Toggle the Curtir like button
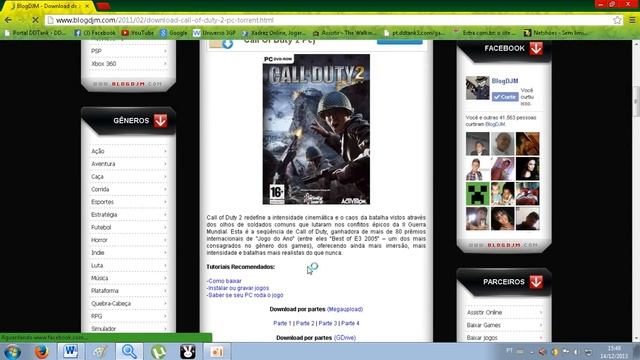This screenshot has height=360, width=640. coord(505,97)
